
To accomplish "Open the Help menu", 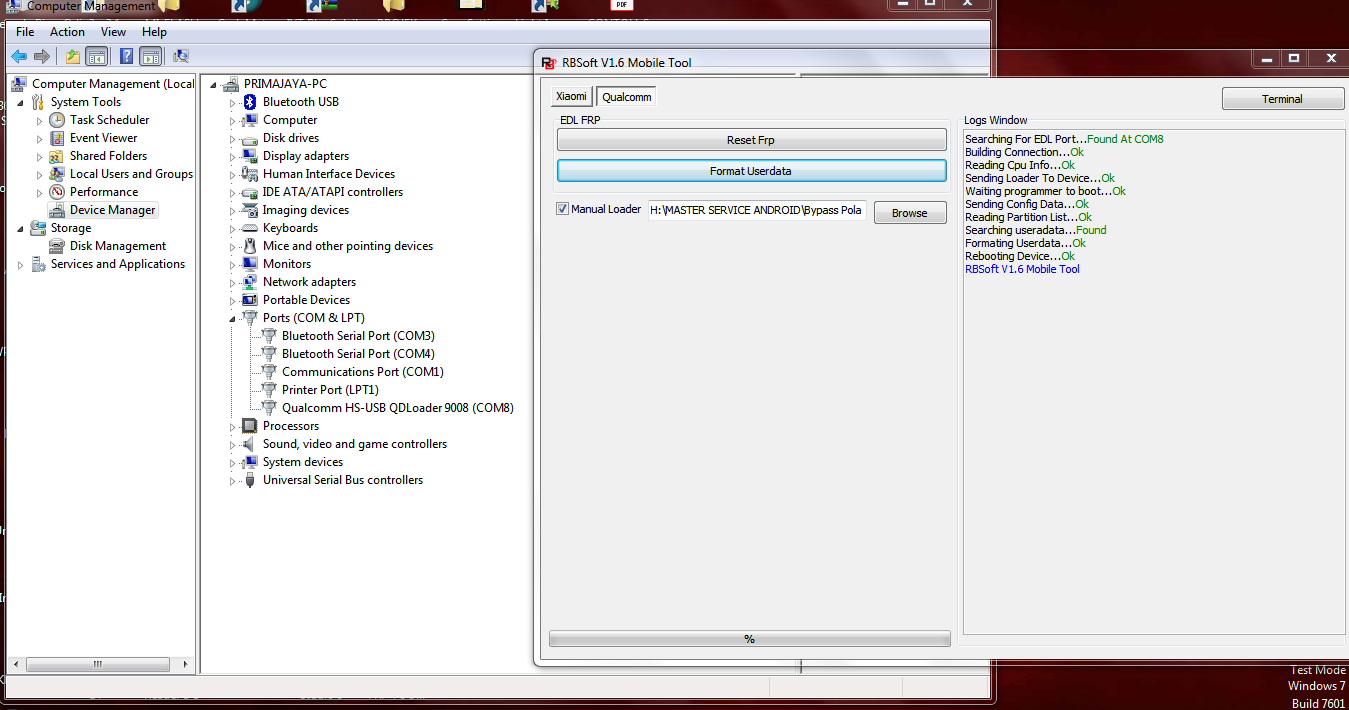I will [154, 32].
